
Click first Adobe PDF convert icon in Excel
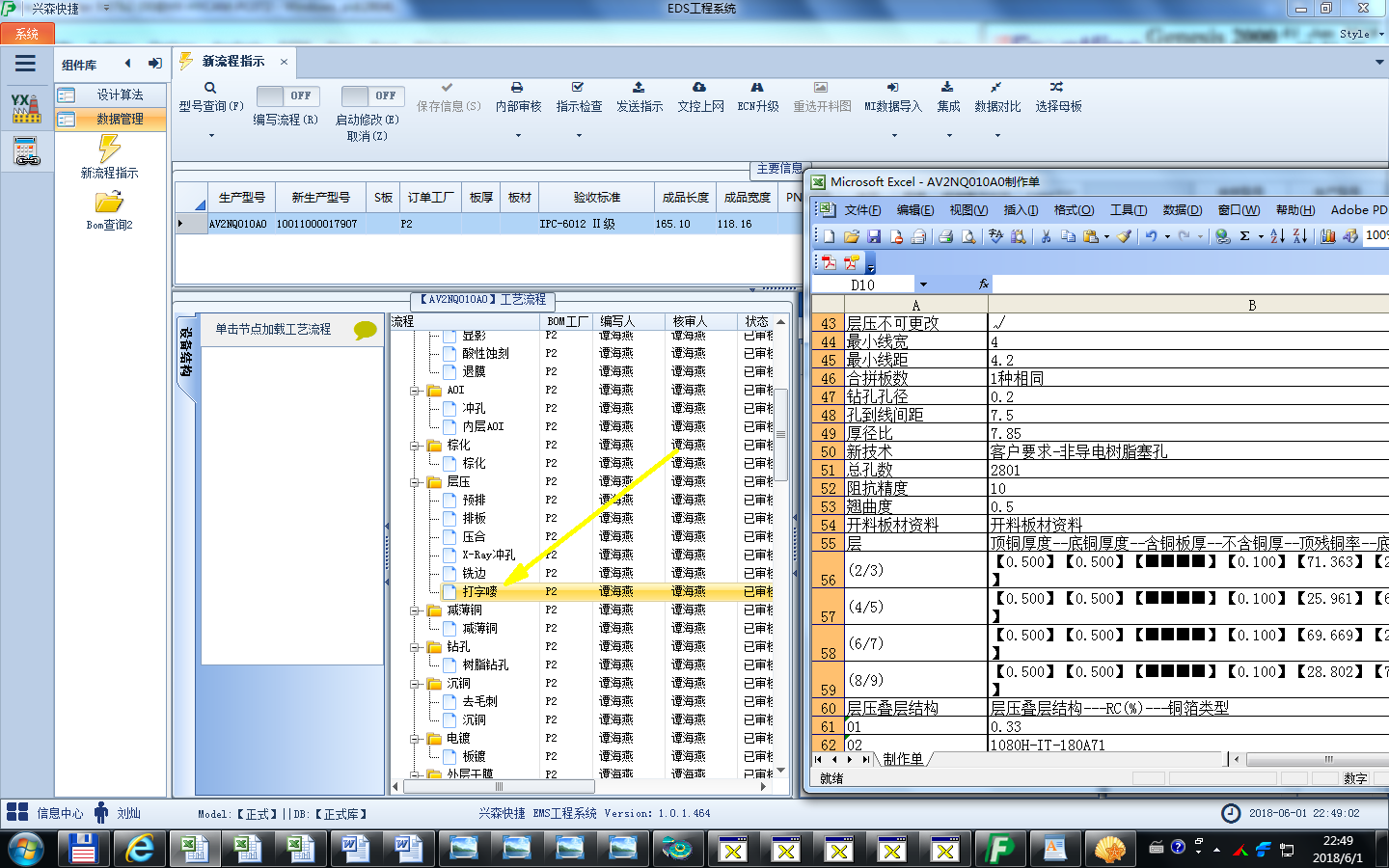829,261
